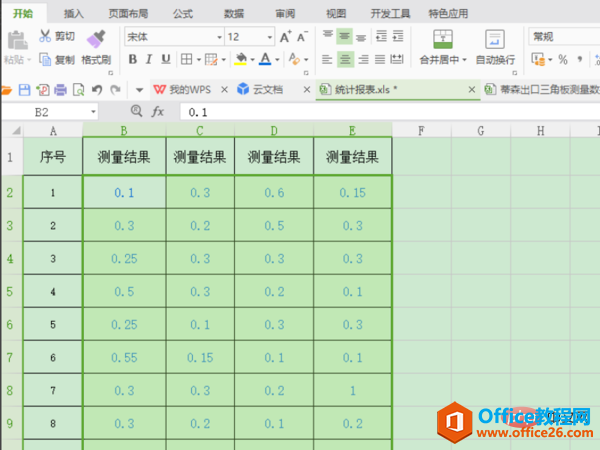Open the 公式 ribbon tab
The image size is (600, 450).
tap(183, 13)
